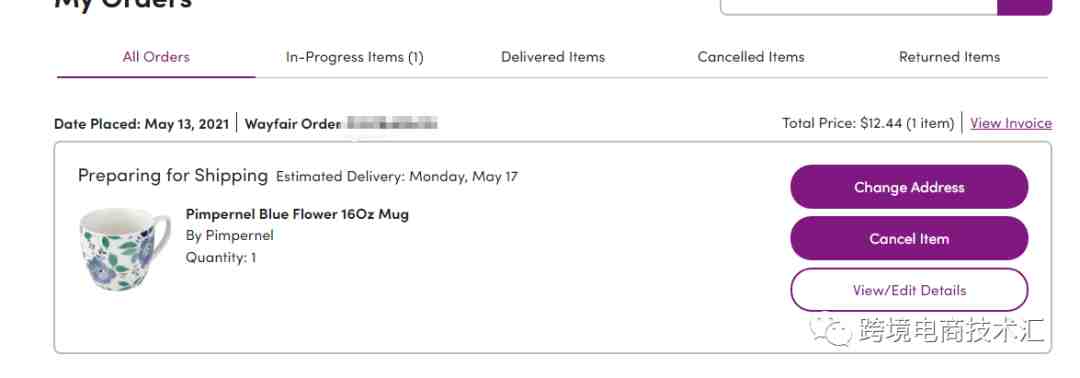Click the WeChat watermark logo icon

(831, 331)
